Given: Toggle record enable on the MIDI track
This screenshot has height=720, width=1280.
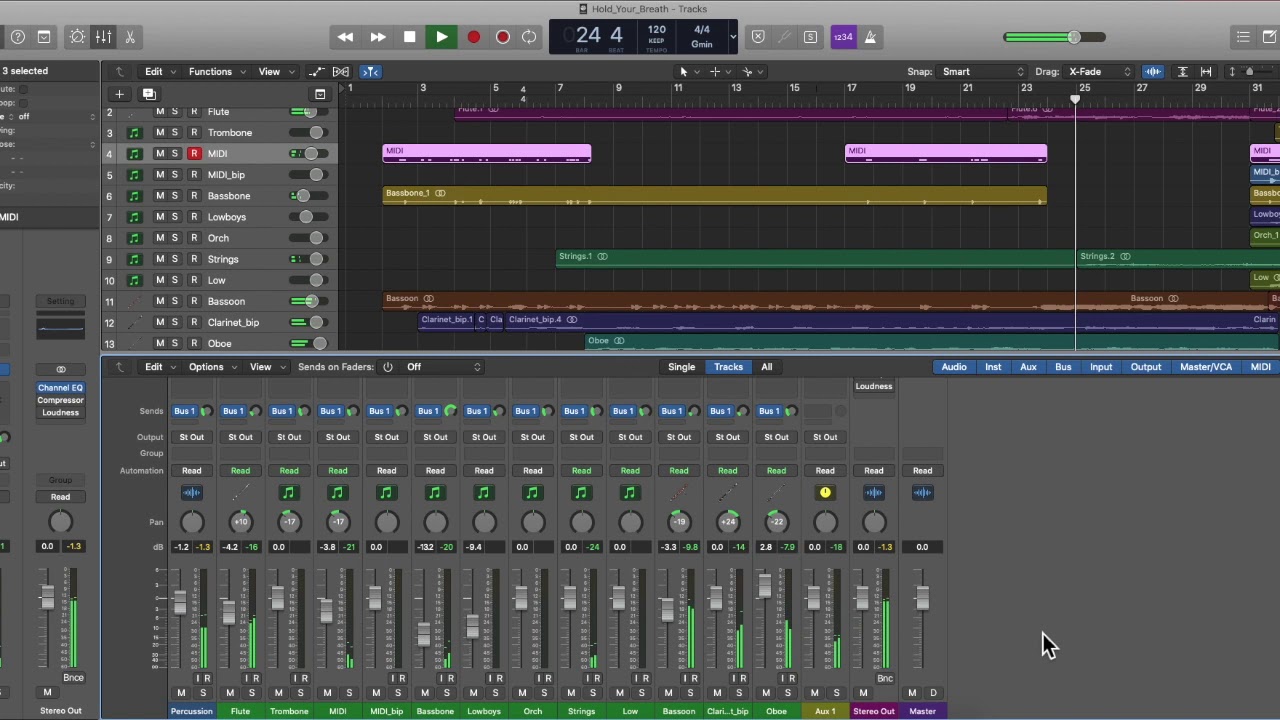Looking at the screenshot, I should point(194,154).
